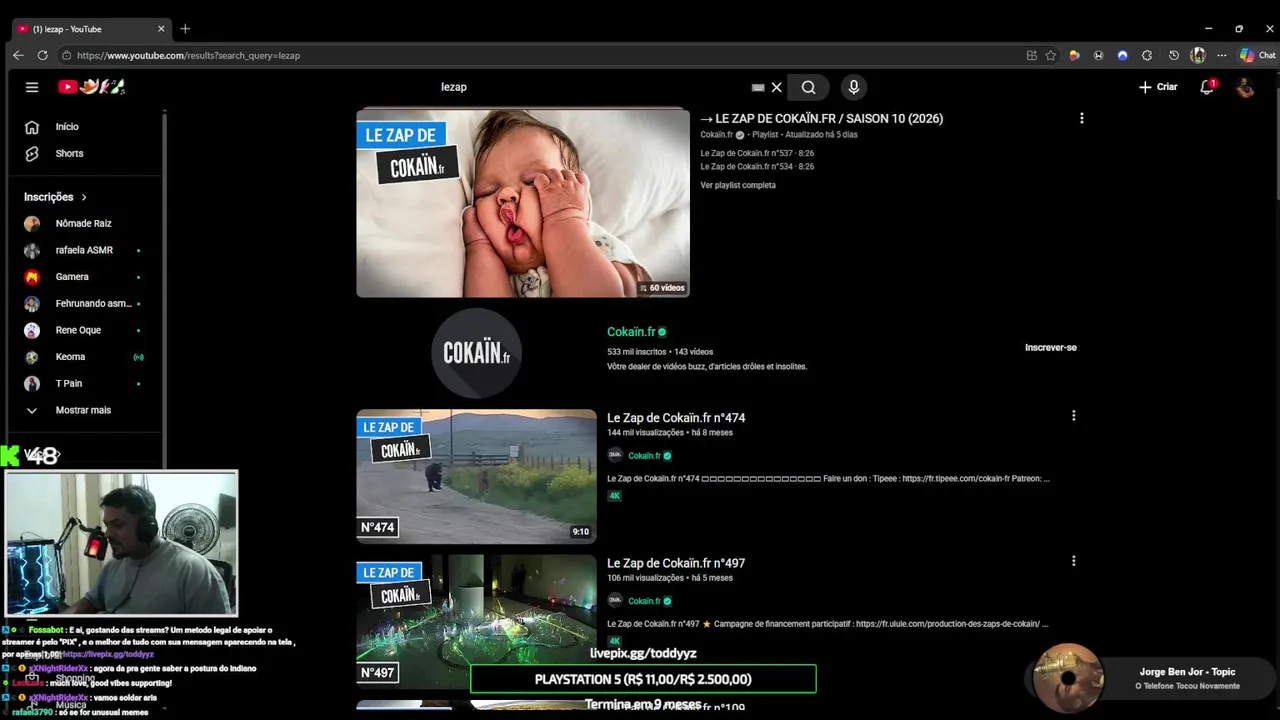Image resolution: width=1280 pixels, height=720 pixels.
Task: Click the Jorge Ben Jor album cover
Action: pyautogui.click(x=1068, y=678)
